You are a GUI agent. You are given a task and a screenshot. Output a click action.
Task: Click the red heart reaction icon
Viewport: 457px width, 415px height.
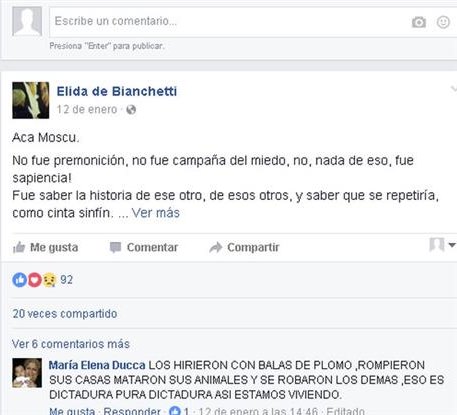coord(34,280)
